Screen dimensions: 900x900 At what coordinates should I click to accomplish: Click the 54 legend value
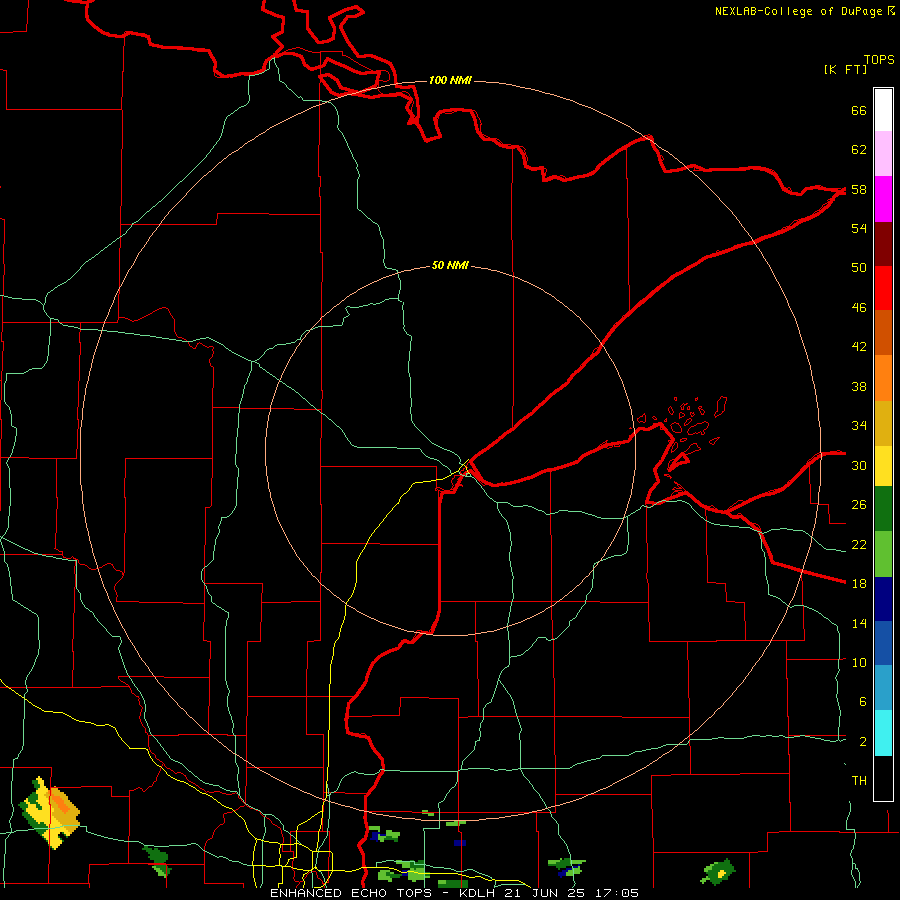[859, 228]
